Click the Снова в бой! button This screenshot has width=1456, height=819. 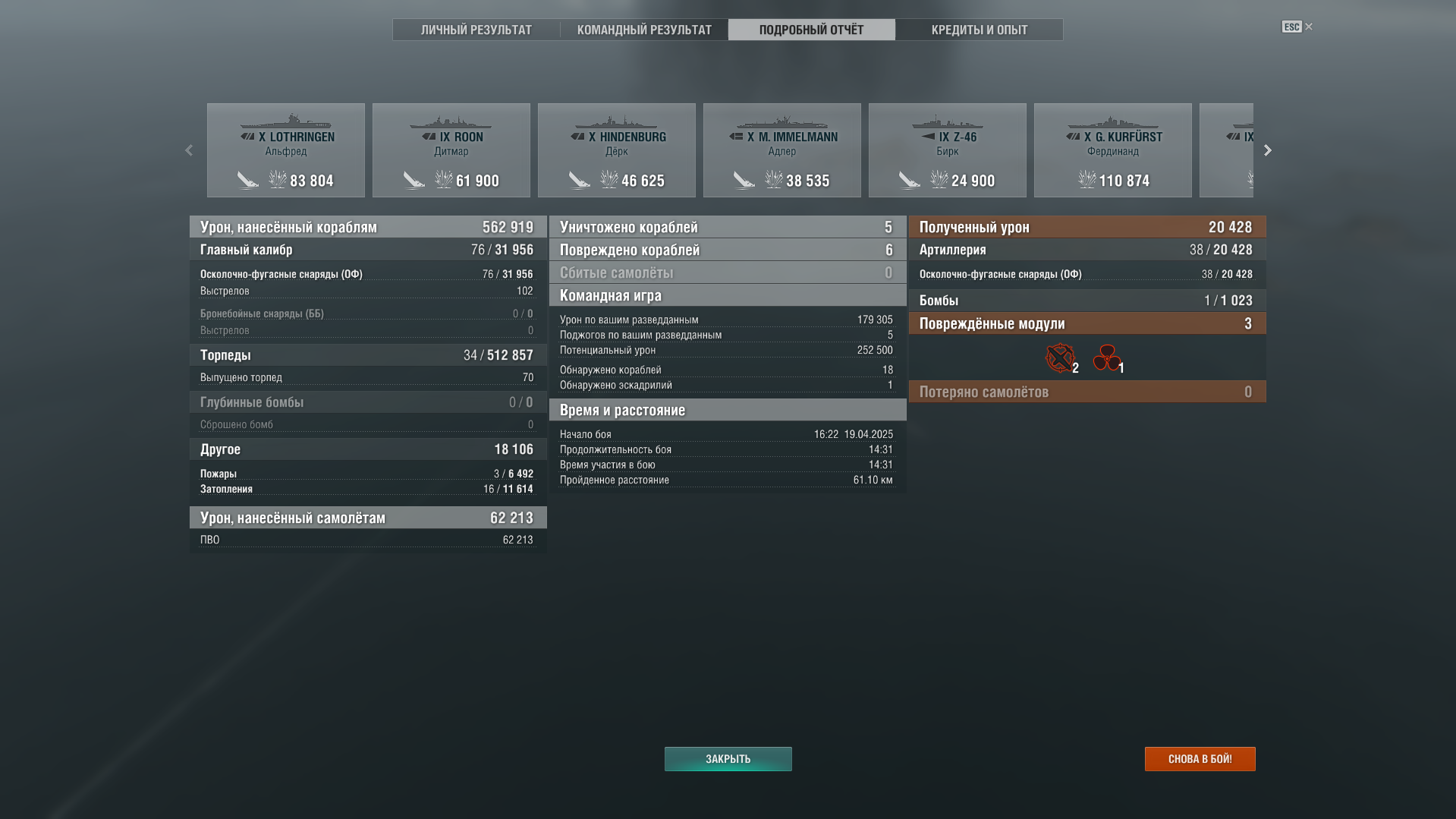pyautogui.click(x=1200, y=759)
